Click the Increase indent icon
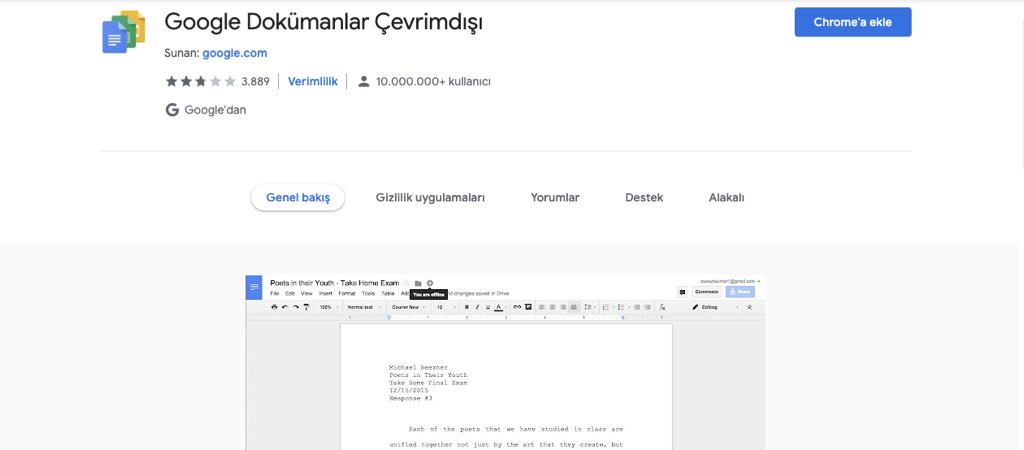1024x450 pixels. pos(647,307)
